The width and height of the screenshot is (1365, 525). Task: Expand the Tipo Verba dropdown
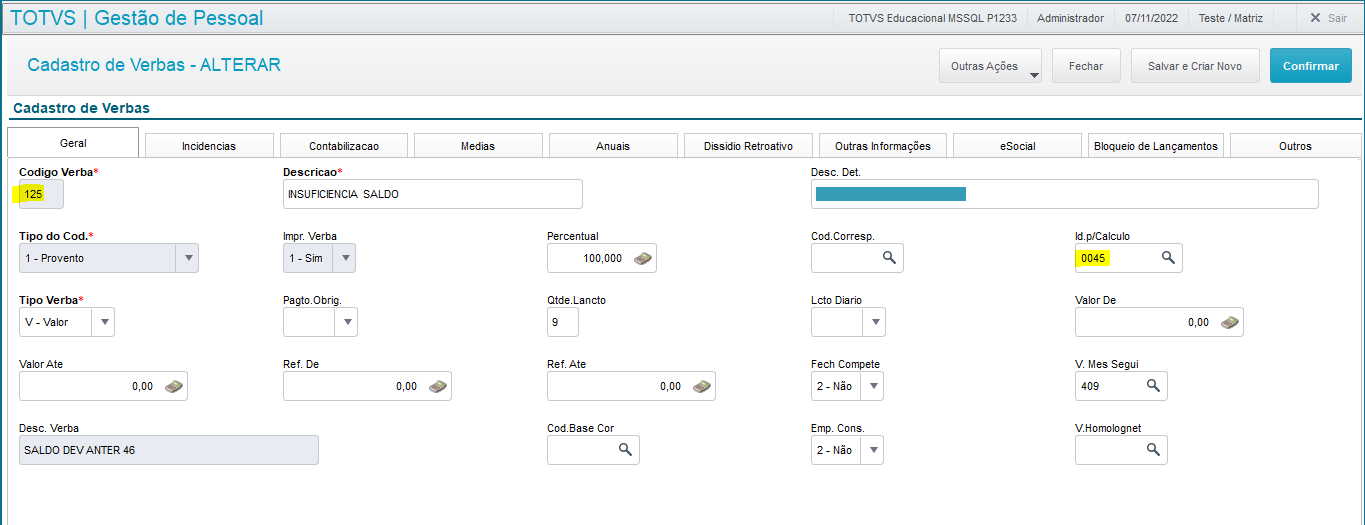[103, 322]
